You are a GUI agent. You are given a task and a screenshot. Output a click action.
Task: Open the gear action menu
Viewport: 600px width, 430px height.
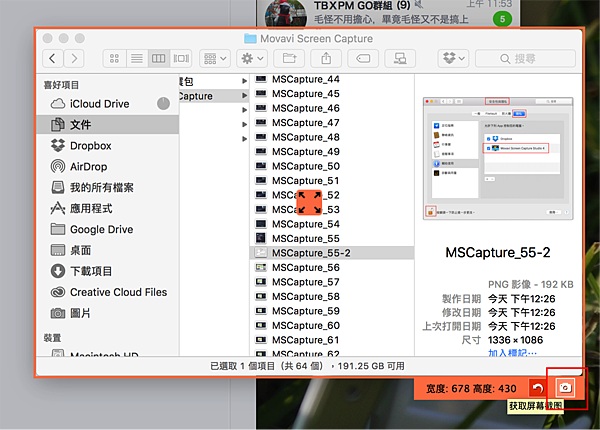pos(252,59)
